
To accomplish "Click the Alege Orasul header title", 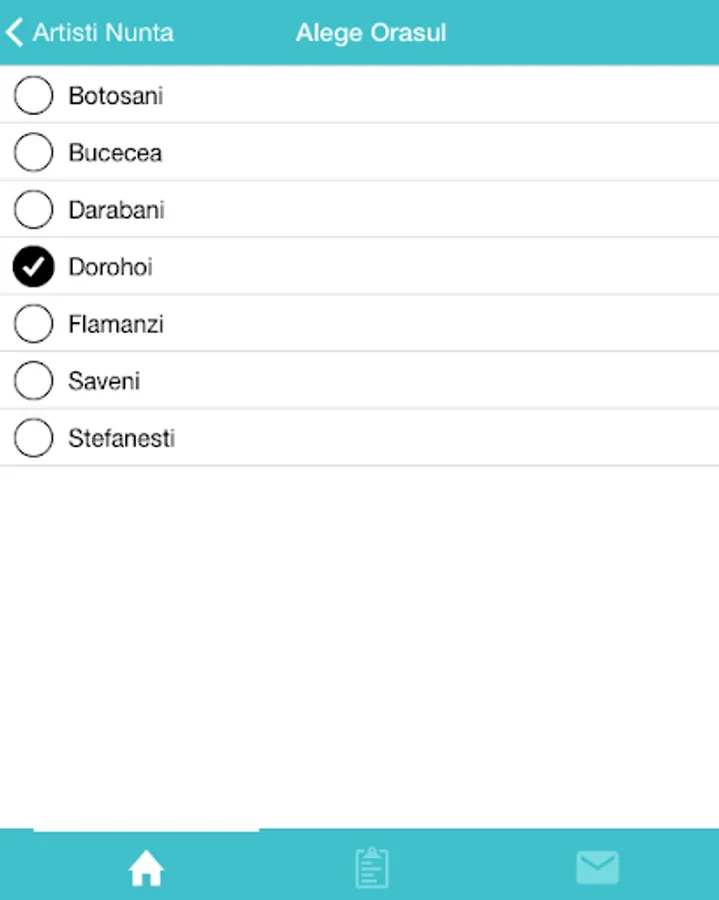I will (371, 32).
